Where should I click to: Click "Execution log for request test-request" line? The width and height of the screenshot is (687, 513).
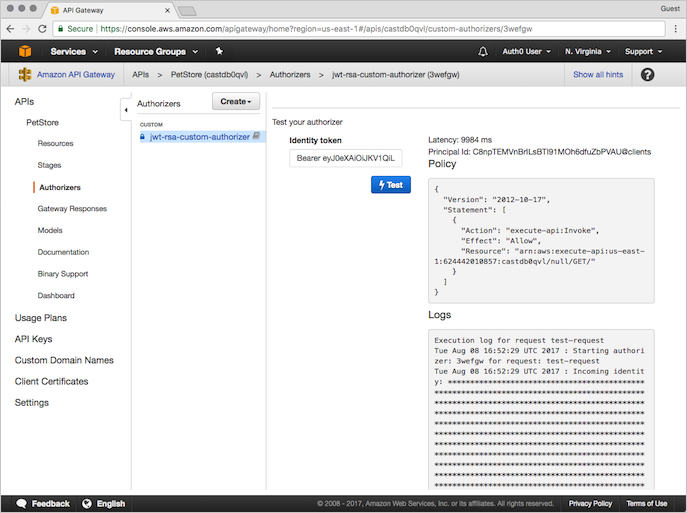[519, 340]
